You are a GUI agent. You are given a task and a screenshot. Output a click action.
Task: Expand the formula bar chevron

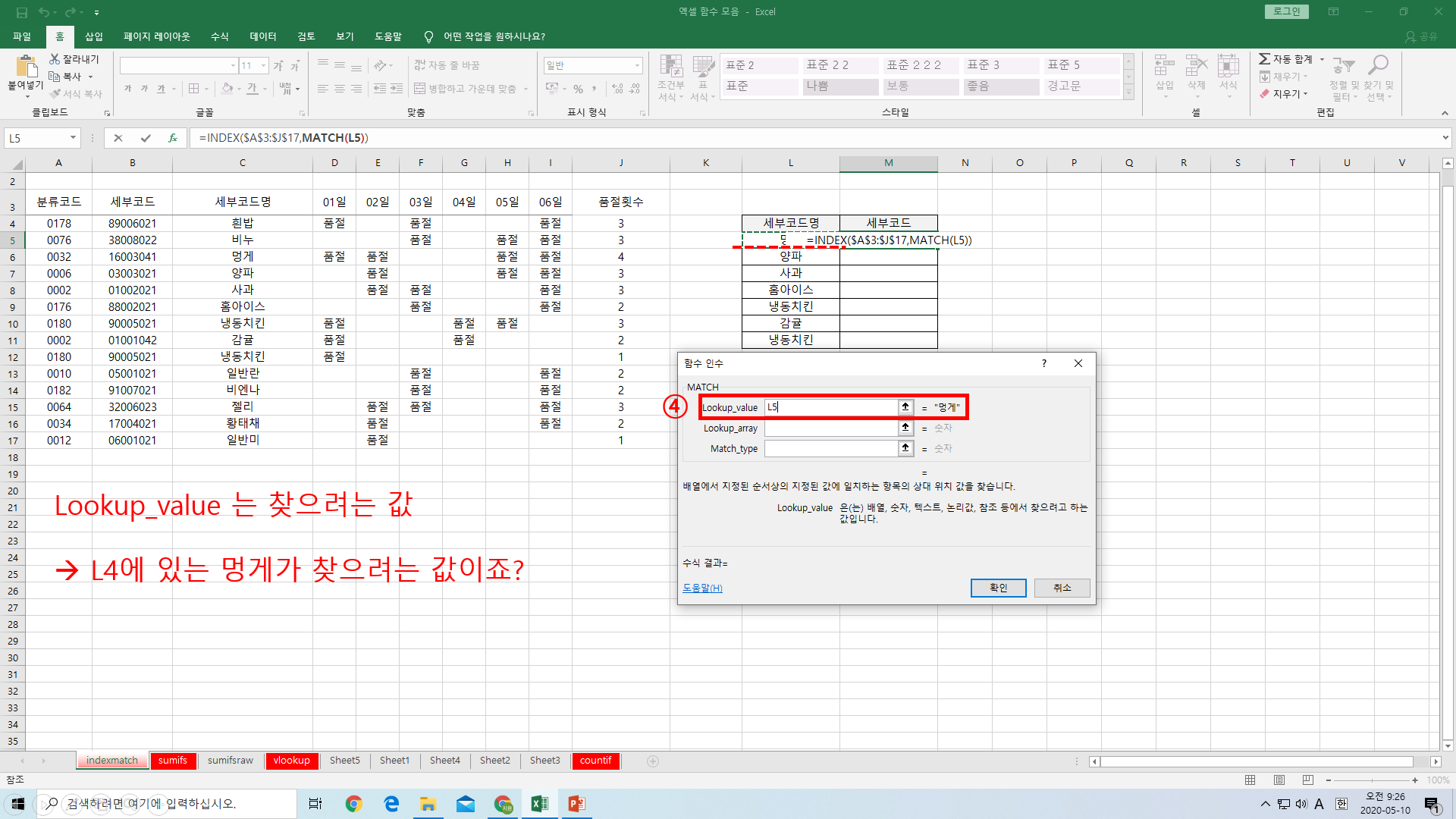click(1445, 138)
